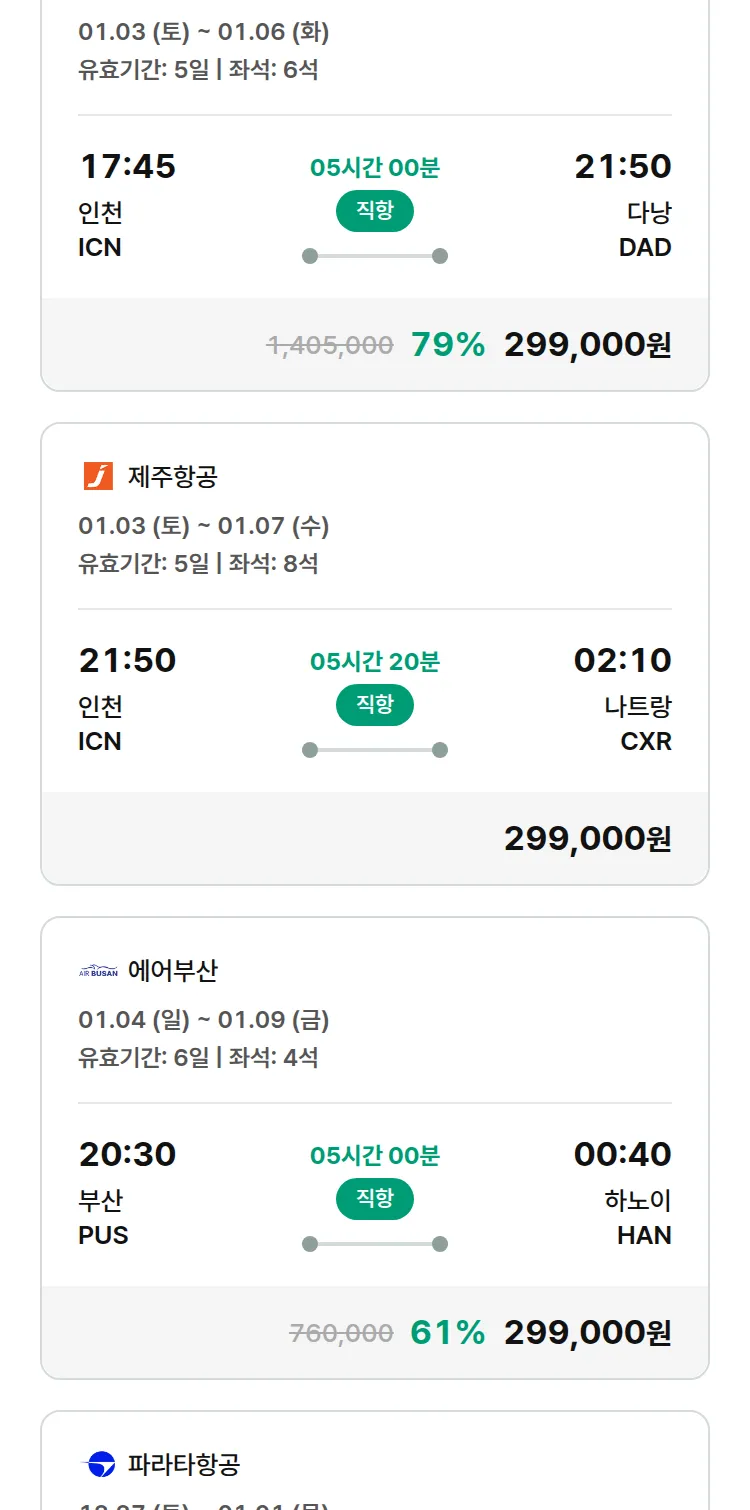Click 직항 badge on the Nha Trang flight
Image resolution: width=750 pixels, height=1510 pixels.
tap(375, 705)
